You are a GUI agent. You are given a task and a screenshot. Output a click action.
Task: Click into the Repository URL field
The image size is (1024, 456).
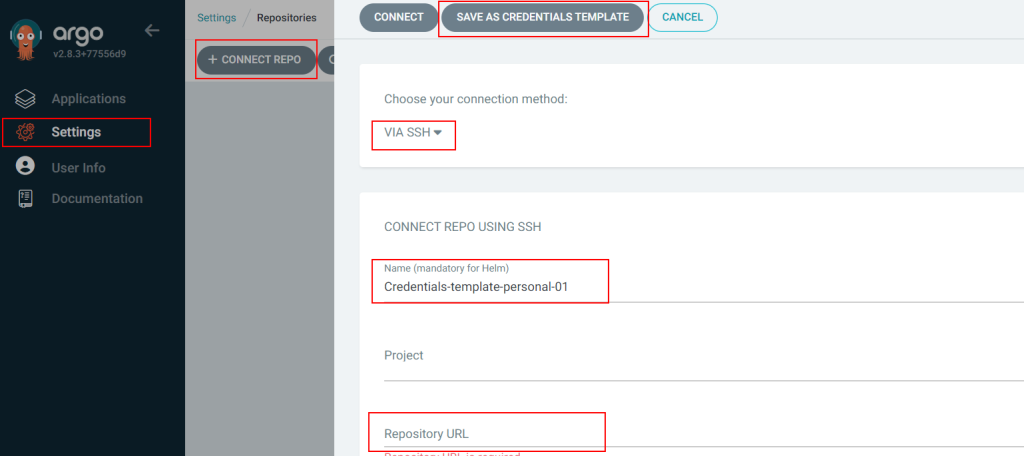(703, 431)
